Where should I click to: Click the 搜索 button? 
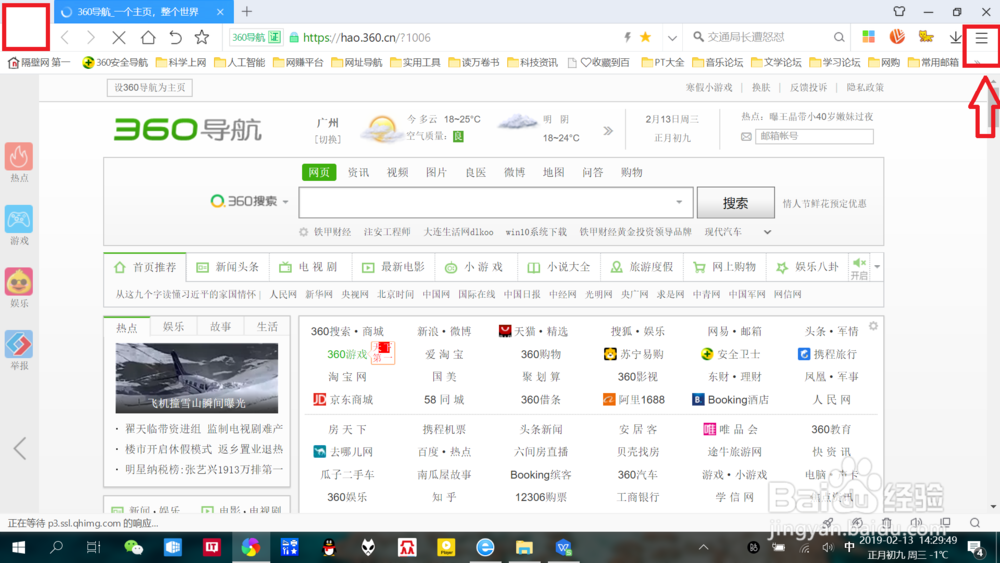tap(735, 203)
